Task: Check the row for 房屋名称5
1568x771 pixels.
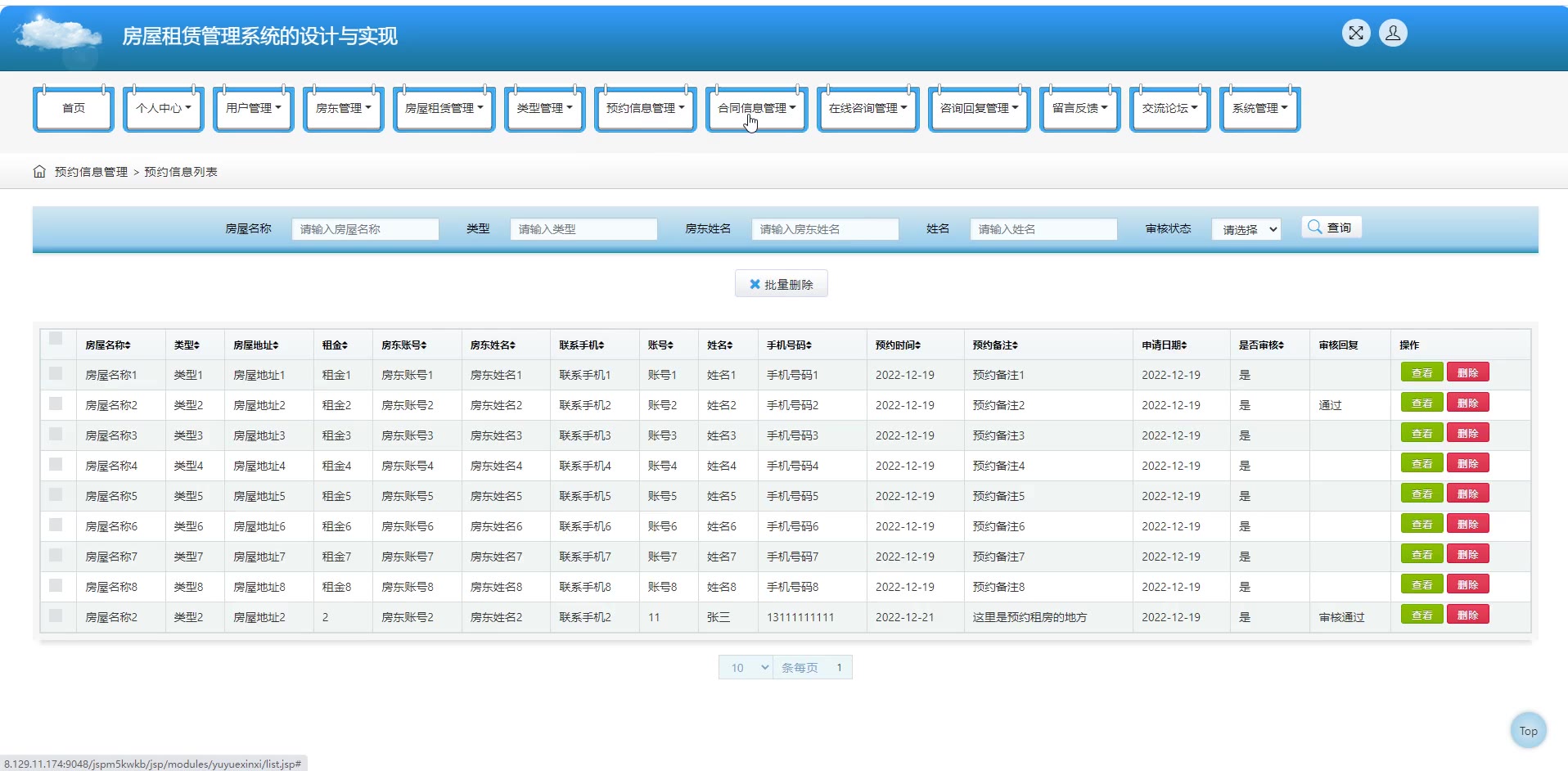Action: (x=56, y=494)
